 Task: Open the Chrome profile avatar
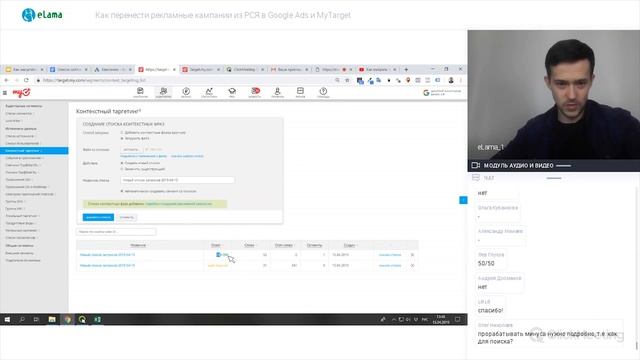(x=451, y=80)
